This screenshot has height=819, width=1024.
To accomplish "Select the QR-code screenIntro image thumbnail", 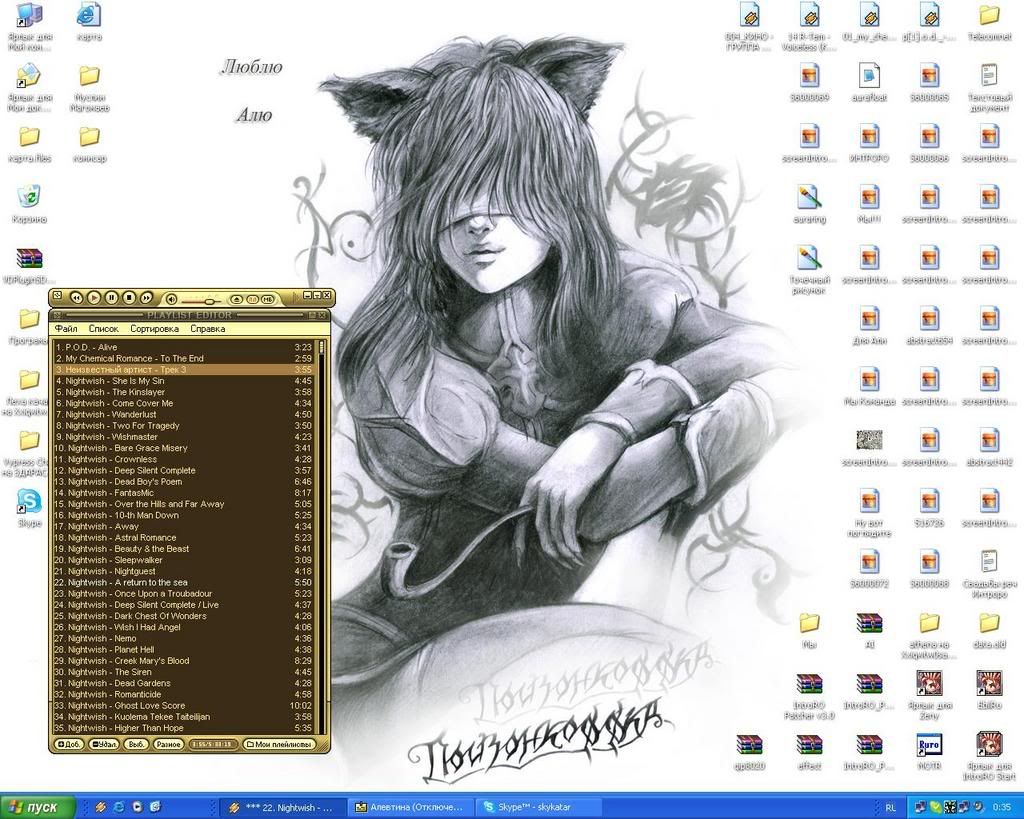I will tap(869, 447).
